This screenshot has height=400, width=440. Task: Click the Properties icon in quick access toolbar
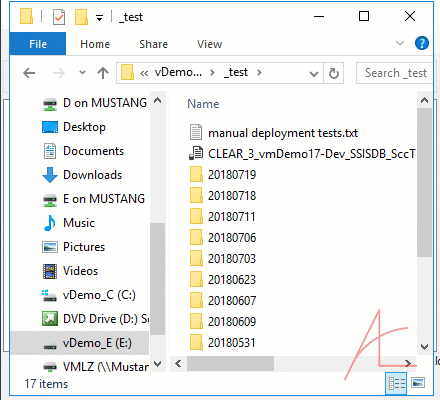click(59, 17)
